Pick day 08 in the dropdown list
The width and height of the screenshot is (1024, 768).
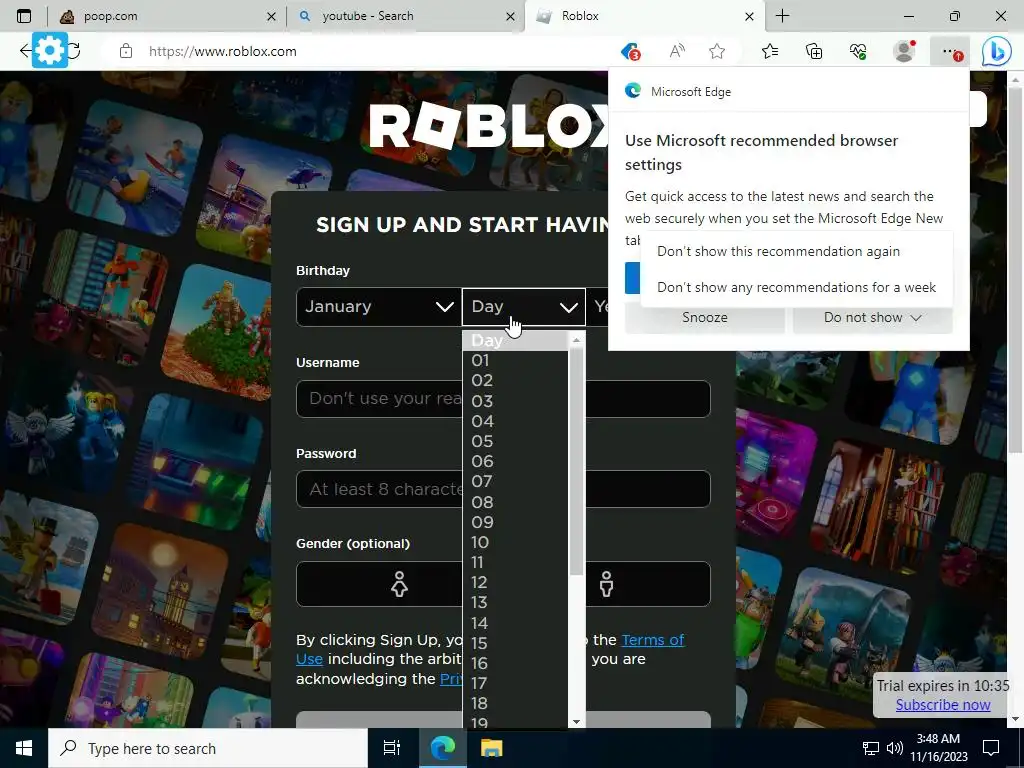516,502
